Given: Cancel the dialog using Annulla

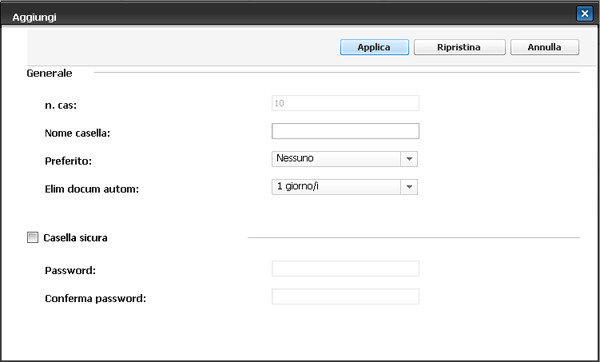Looking at the screenshot, I should tap(544, 47).
